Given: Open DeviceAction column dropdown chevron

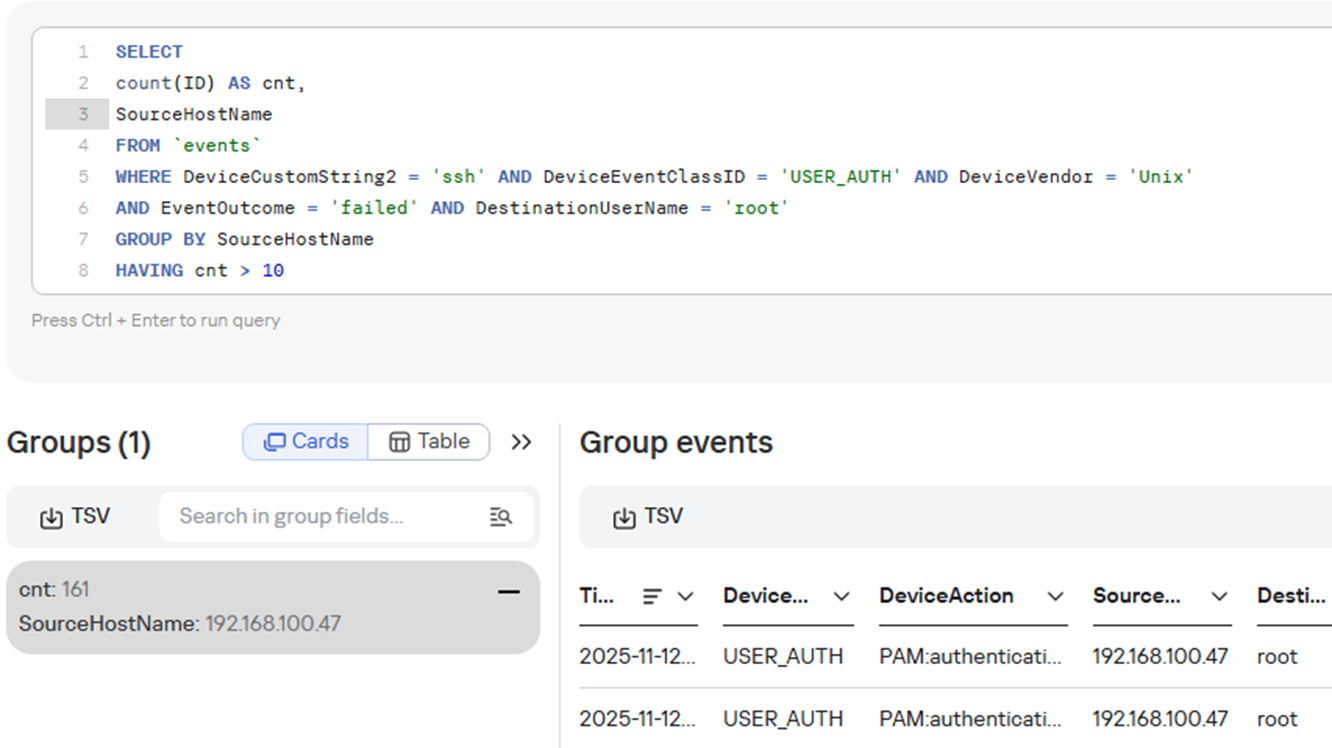Looking at the screenshot, I should click(x=1055, y=597).
